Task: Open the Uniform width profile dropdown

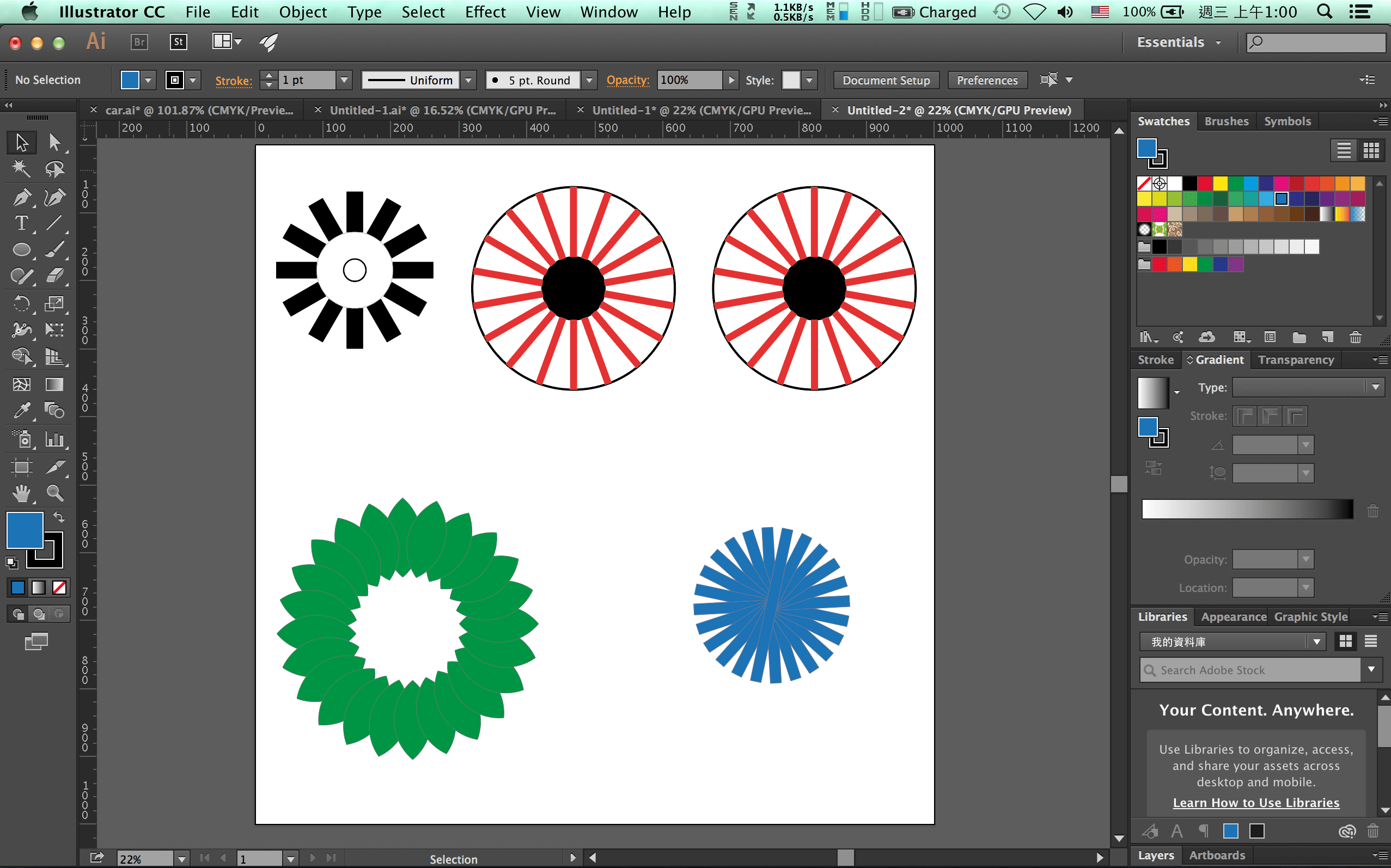Action: [469, 80]
